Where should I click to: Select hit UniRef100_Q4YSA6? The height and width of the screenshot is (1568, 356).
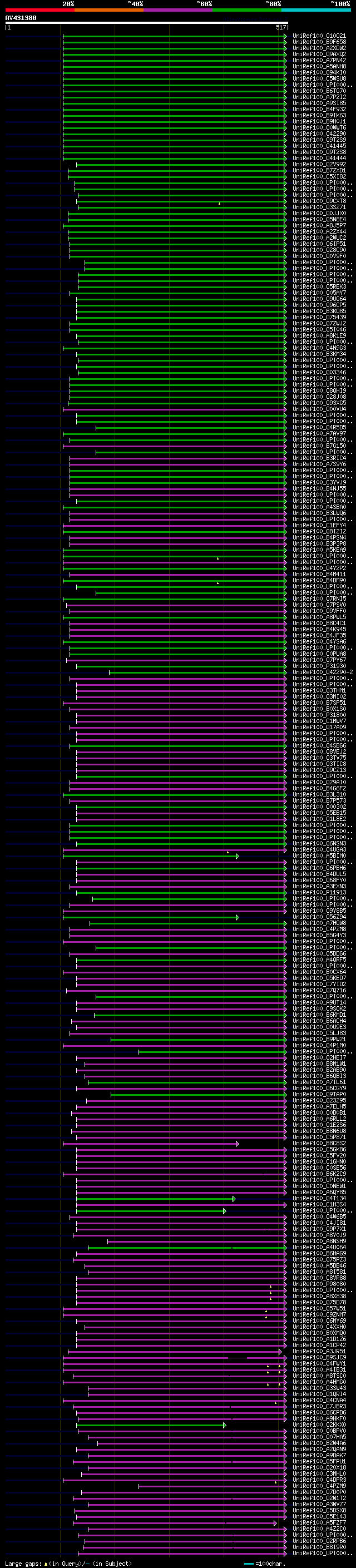tap(319, 641)
